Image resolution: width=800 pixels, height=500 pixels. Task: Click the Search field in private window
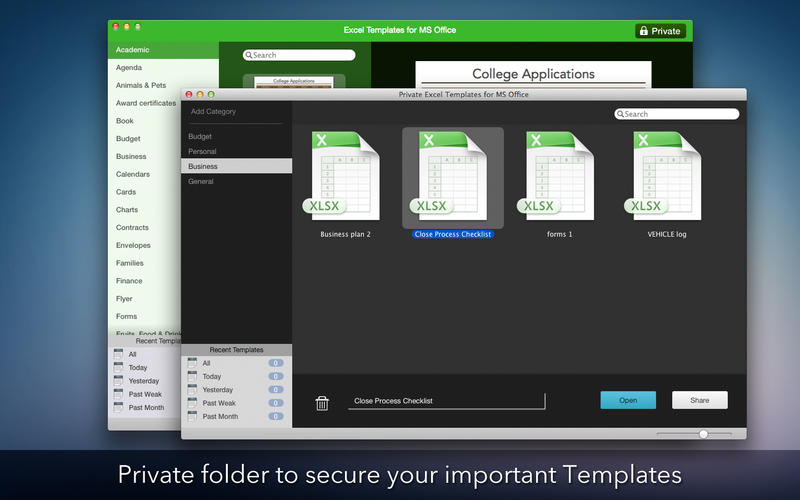point(677,114)
